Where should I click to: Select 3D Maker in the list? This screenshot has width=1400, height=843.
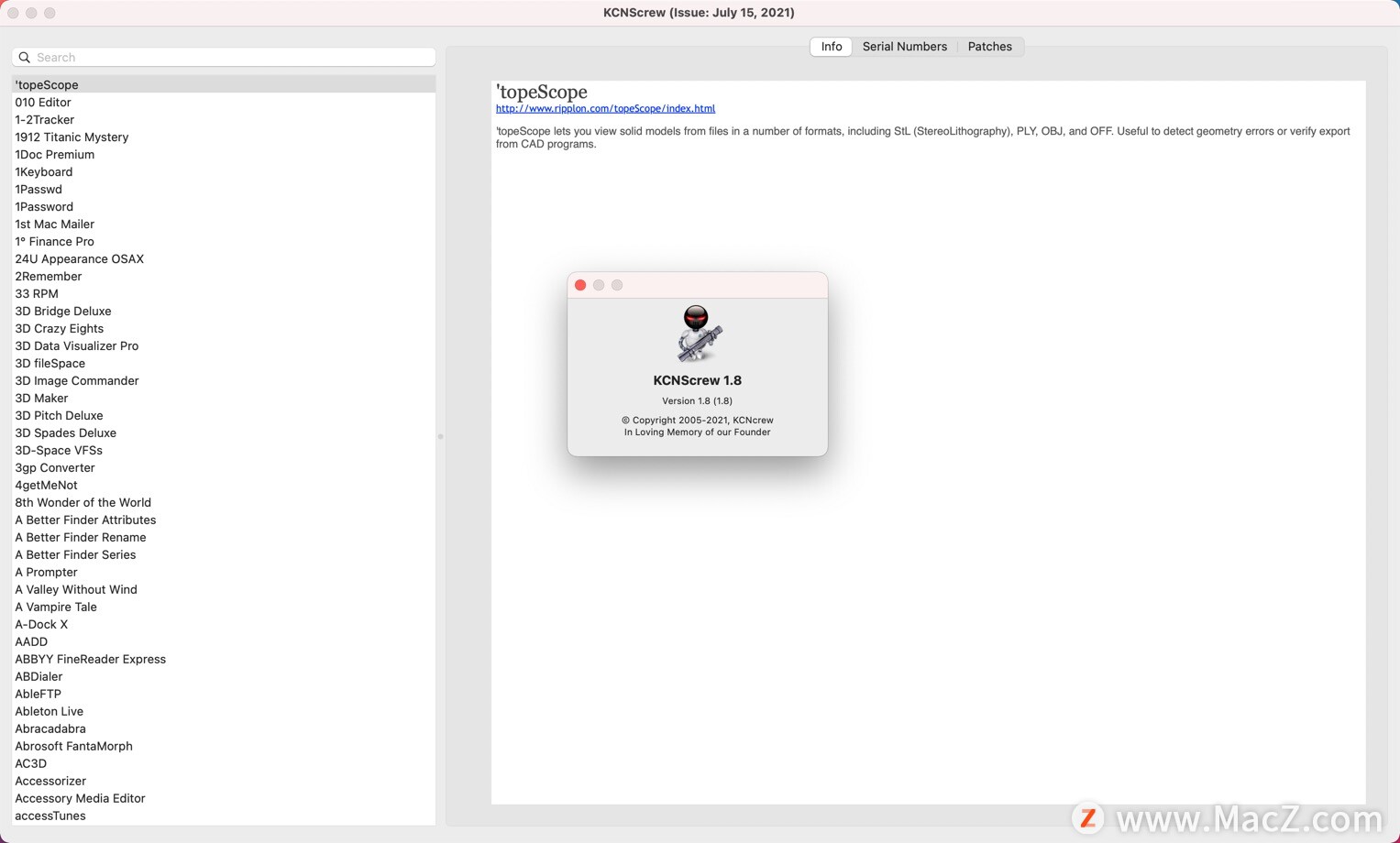(224, 398)
